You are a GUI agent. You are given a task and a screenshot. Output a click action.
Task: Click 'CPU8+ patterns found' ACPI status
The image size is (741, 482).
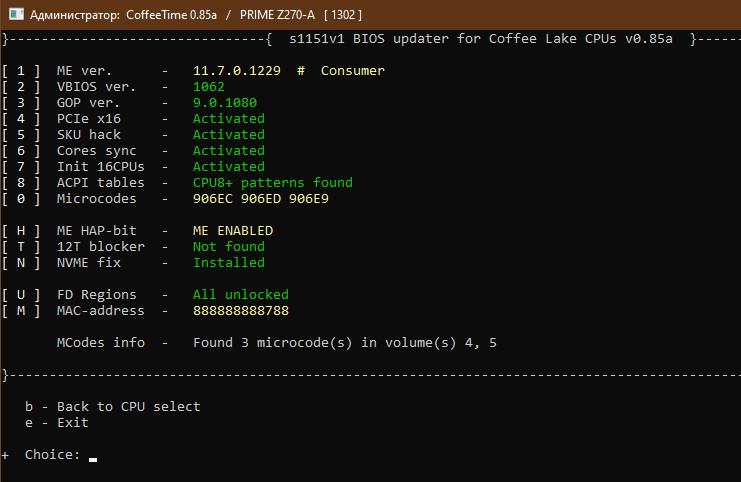(273, 182)
